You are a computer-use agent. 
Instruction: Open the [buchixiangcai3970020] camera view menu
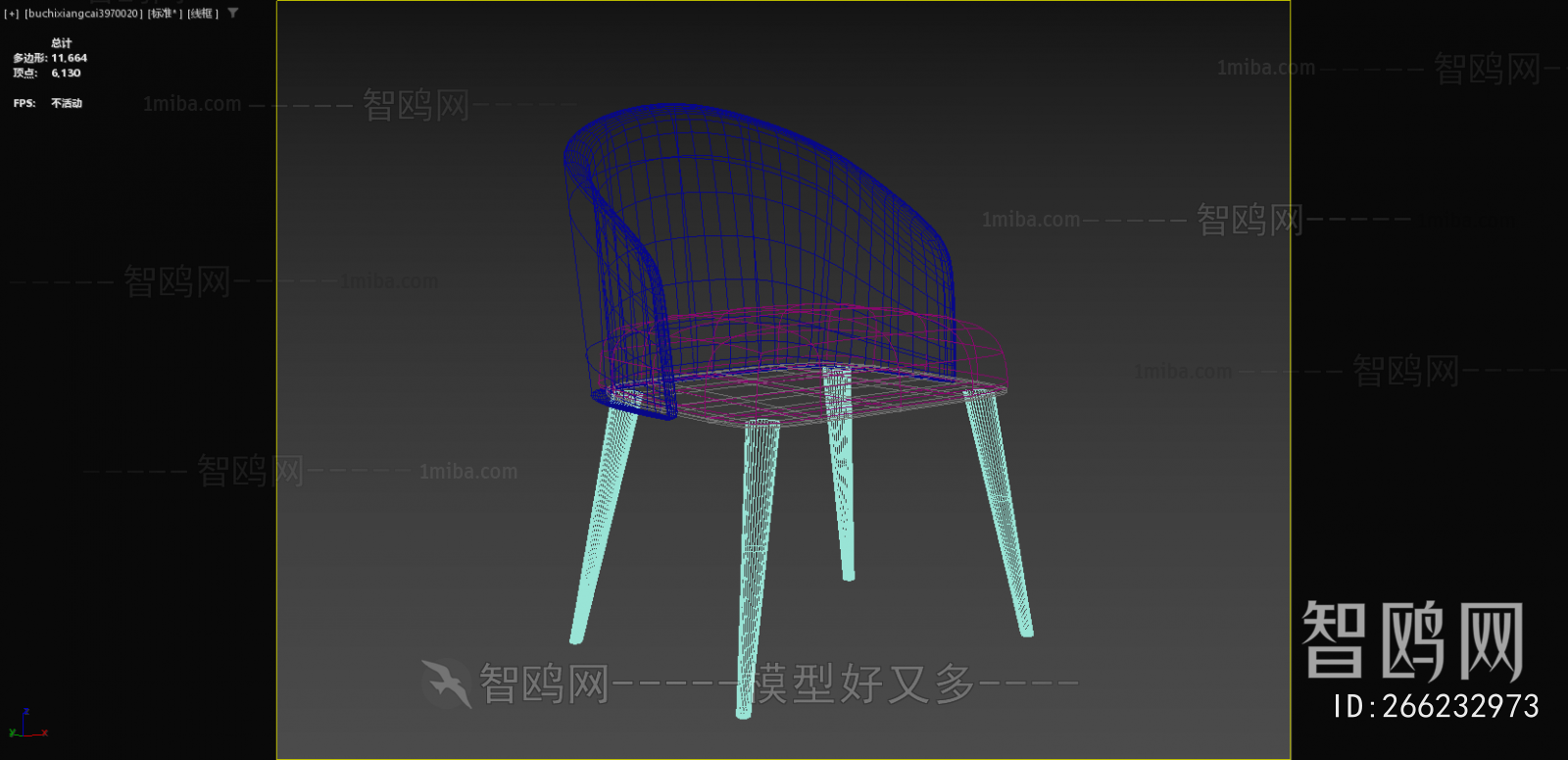coord(83,14)
